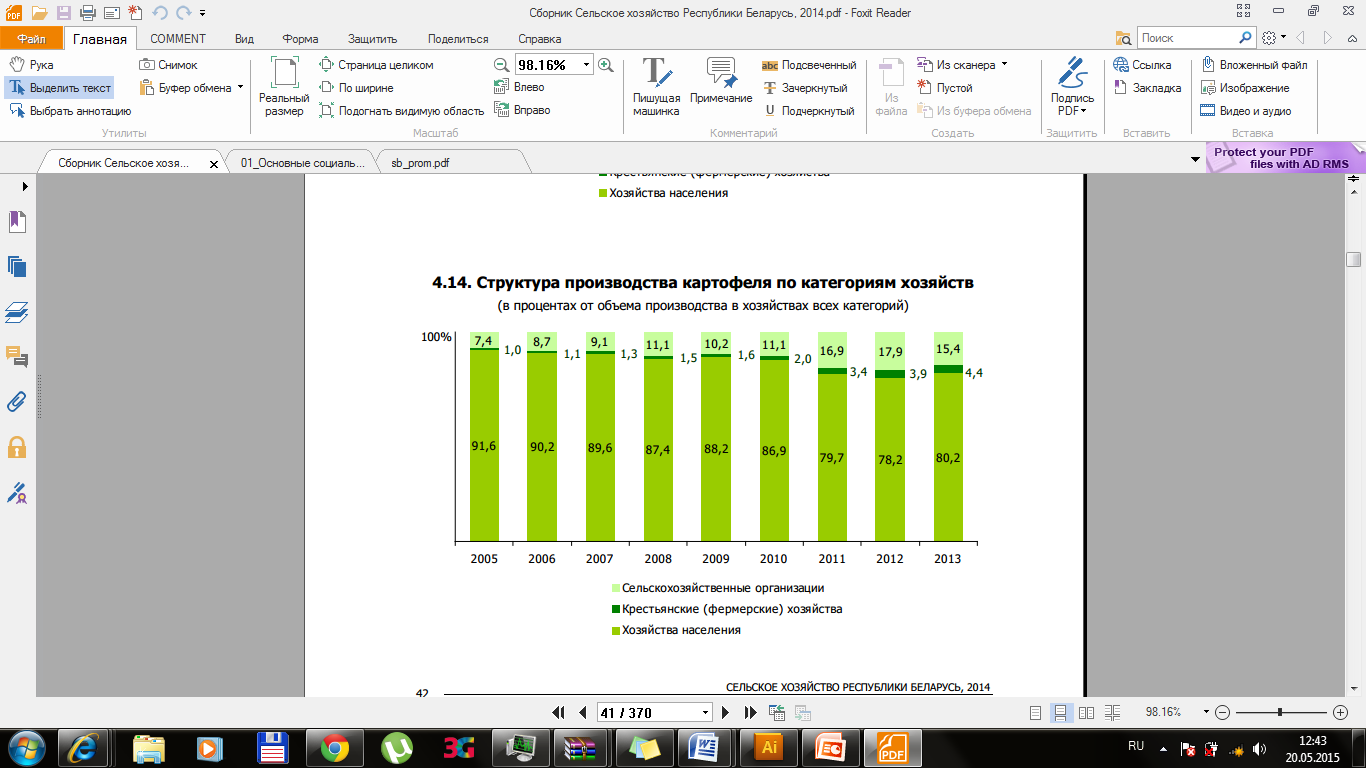Go to last page
The height and width of the screenshot is (768, 1366).
tap(751, 712)
